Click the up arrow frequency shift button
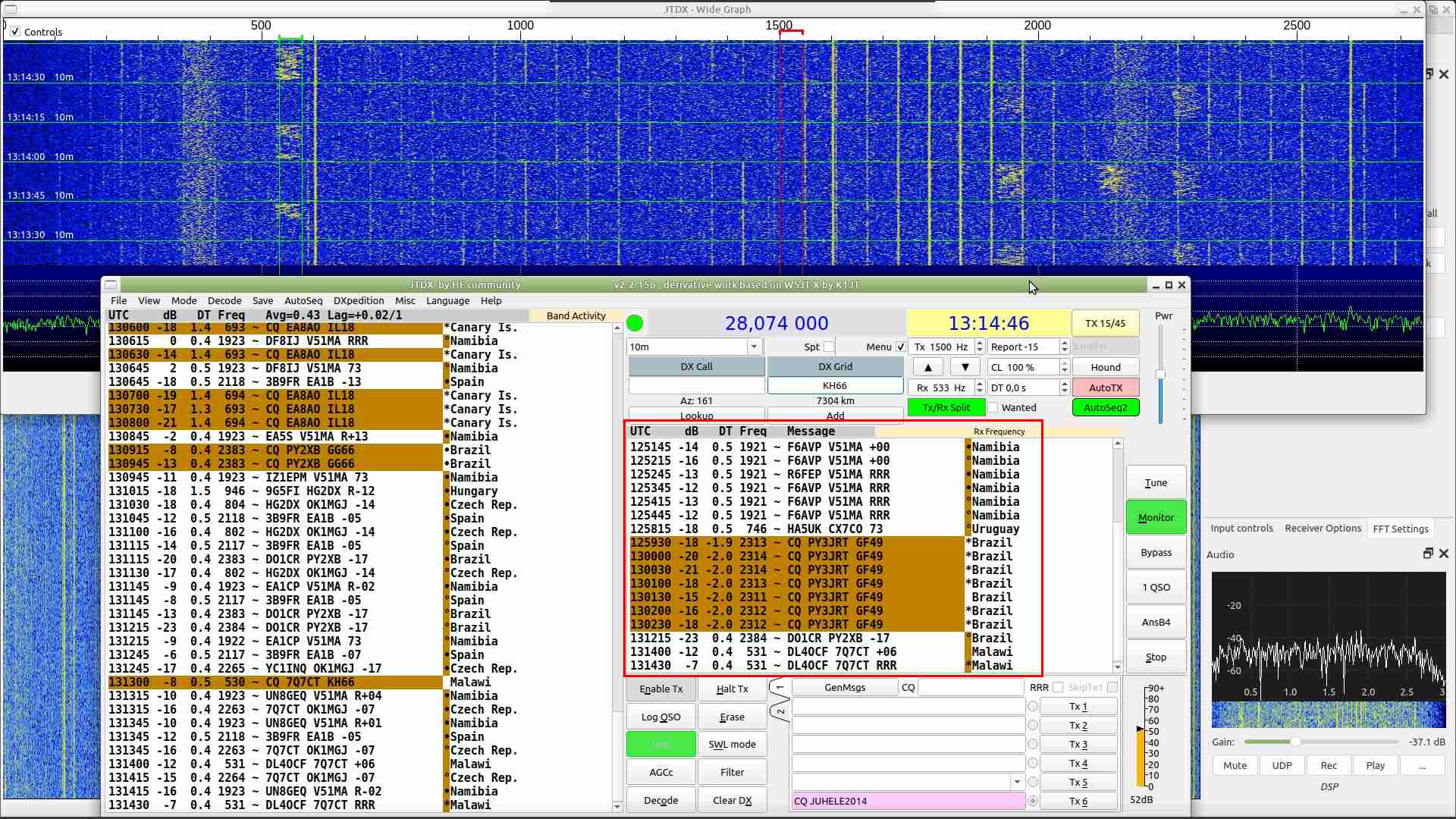Image resolution: width=1456 pixels, height=819 pixels. tap(927, 367)
